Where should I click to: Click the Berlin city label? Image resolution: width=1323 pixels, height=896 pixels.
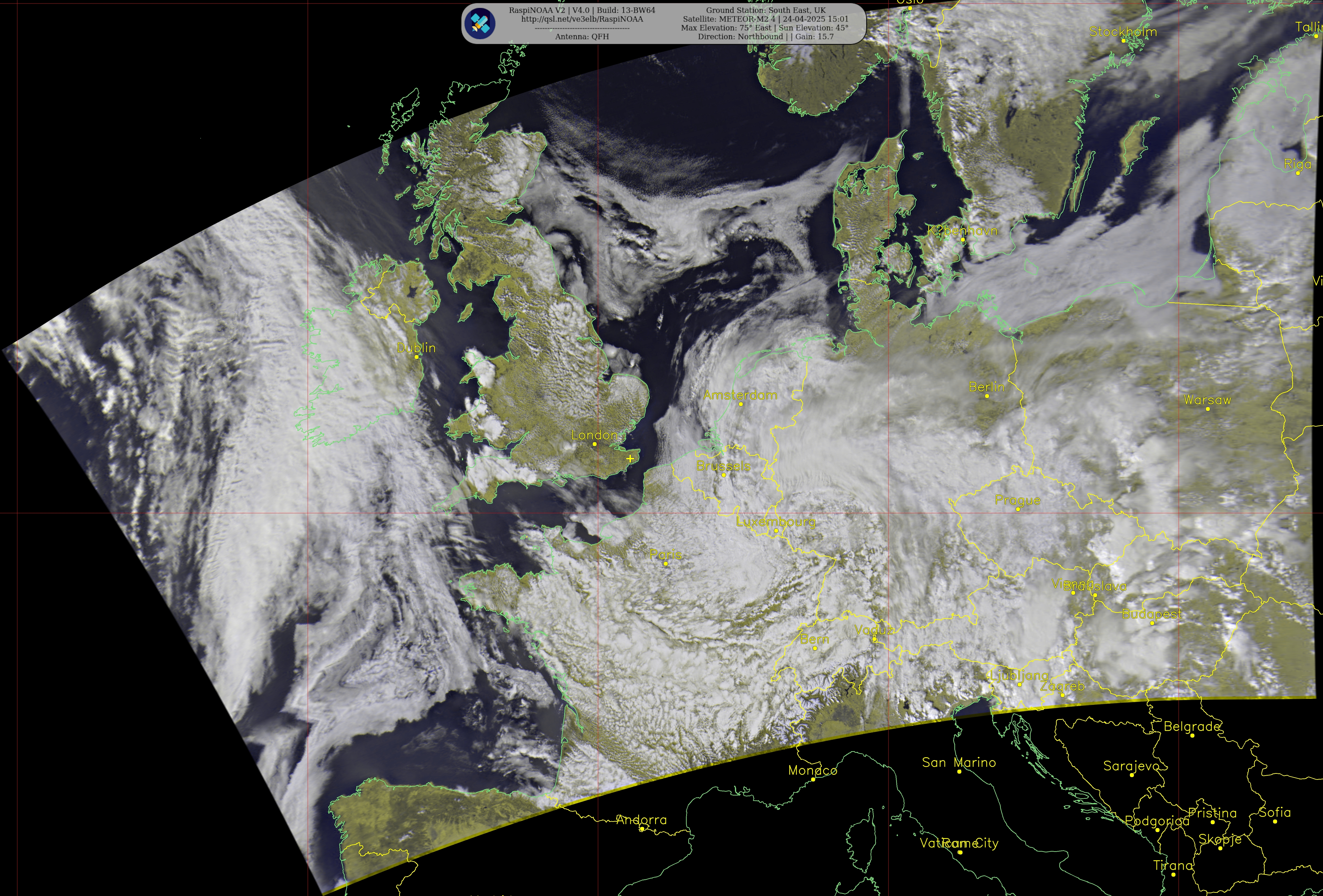tap(986, 387)
